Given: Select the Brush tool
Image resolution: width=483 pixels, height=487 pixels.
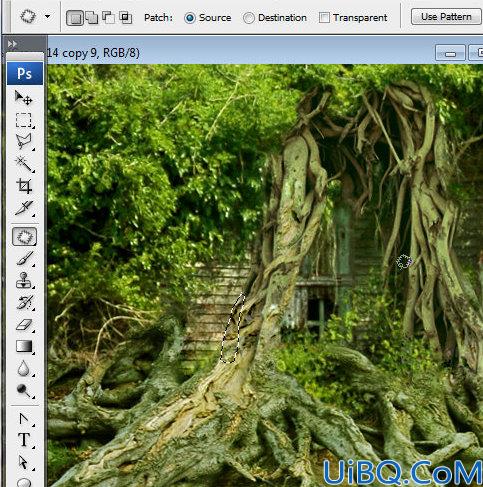Looking at the screenshot, I should [x=24, y=259].
